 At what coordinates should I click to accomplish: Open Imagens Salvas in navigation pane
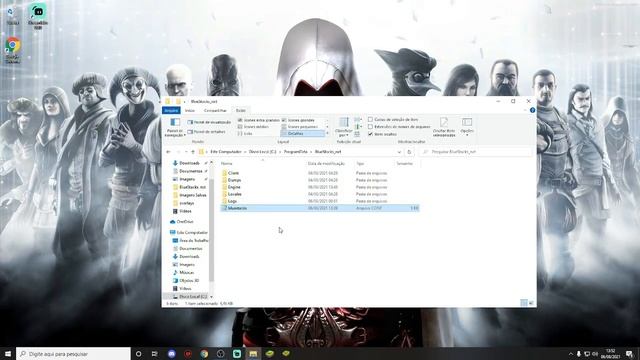point(193,195)
